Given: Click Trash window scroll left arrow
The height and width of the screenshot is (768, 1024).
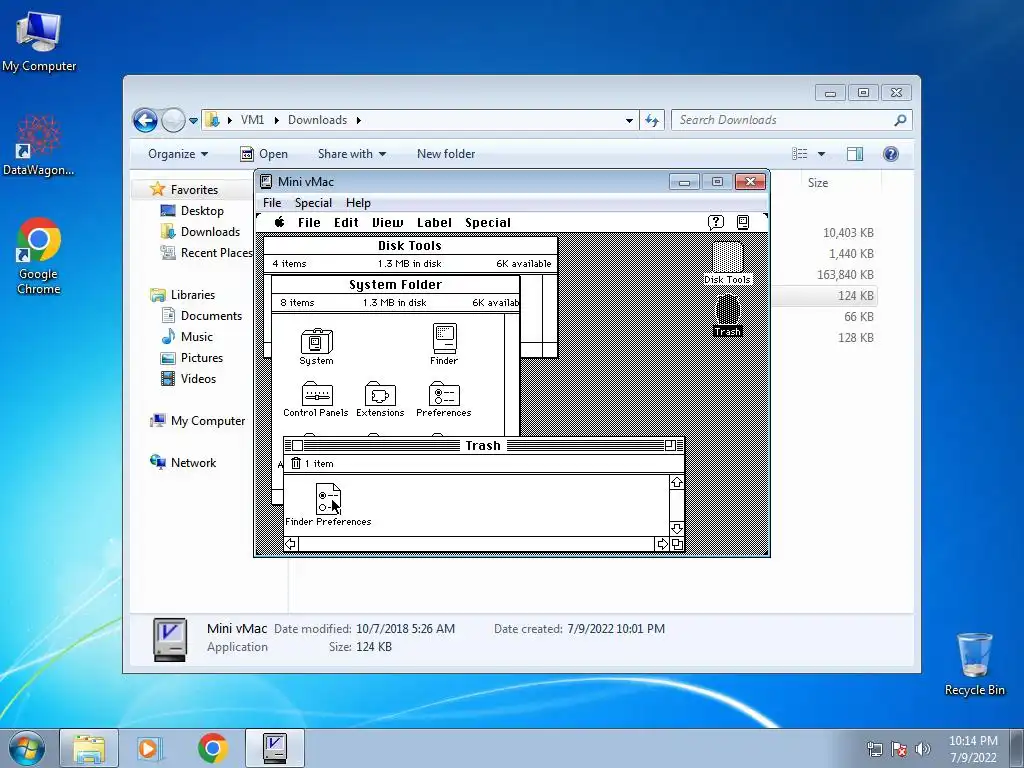Looking at the screenshot, I should [x=291, y=544].
